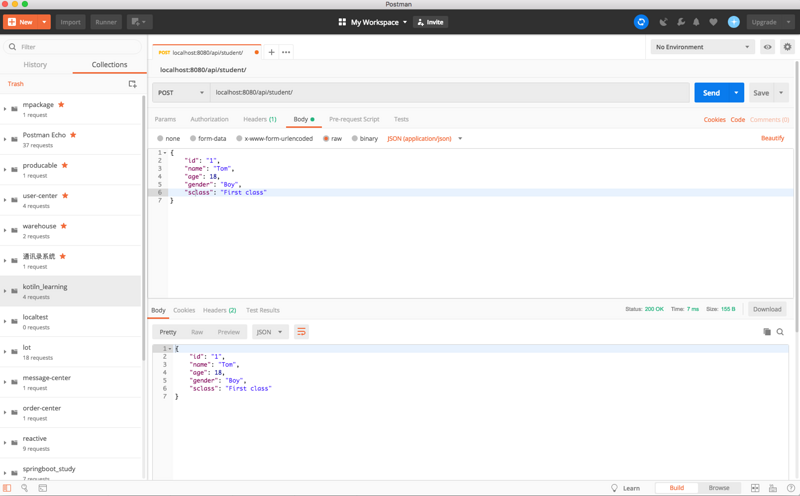Open Postman console icon in status bar
This screenshot has width=800, height=496.
point(42,488)
